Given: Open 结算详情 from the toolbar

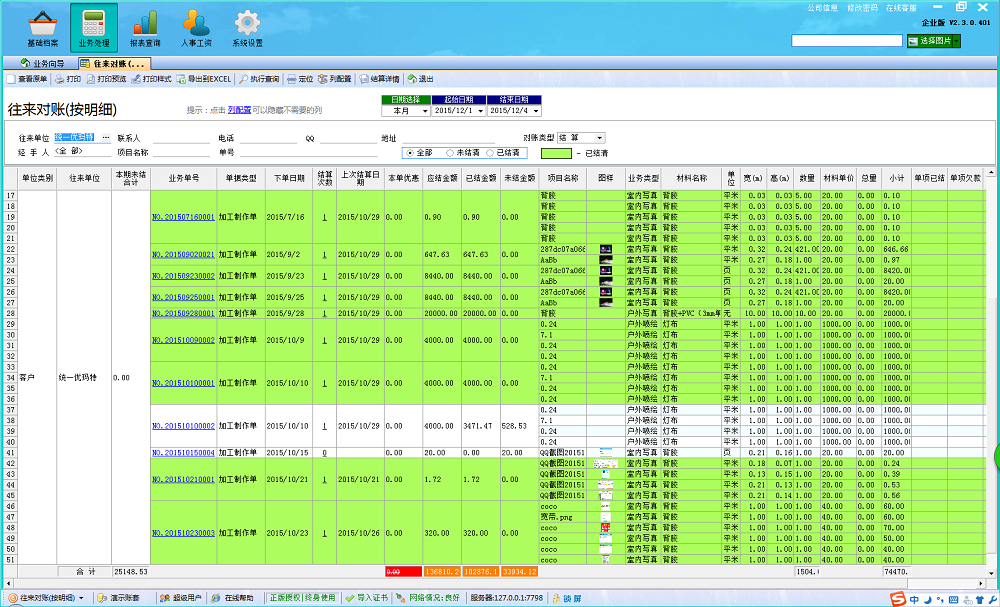Looking at the screenshot, I should pyautogui.click(x=379, y=78).
